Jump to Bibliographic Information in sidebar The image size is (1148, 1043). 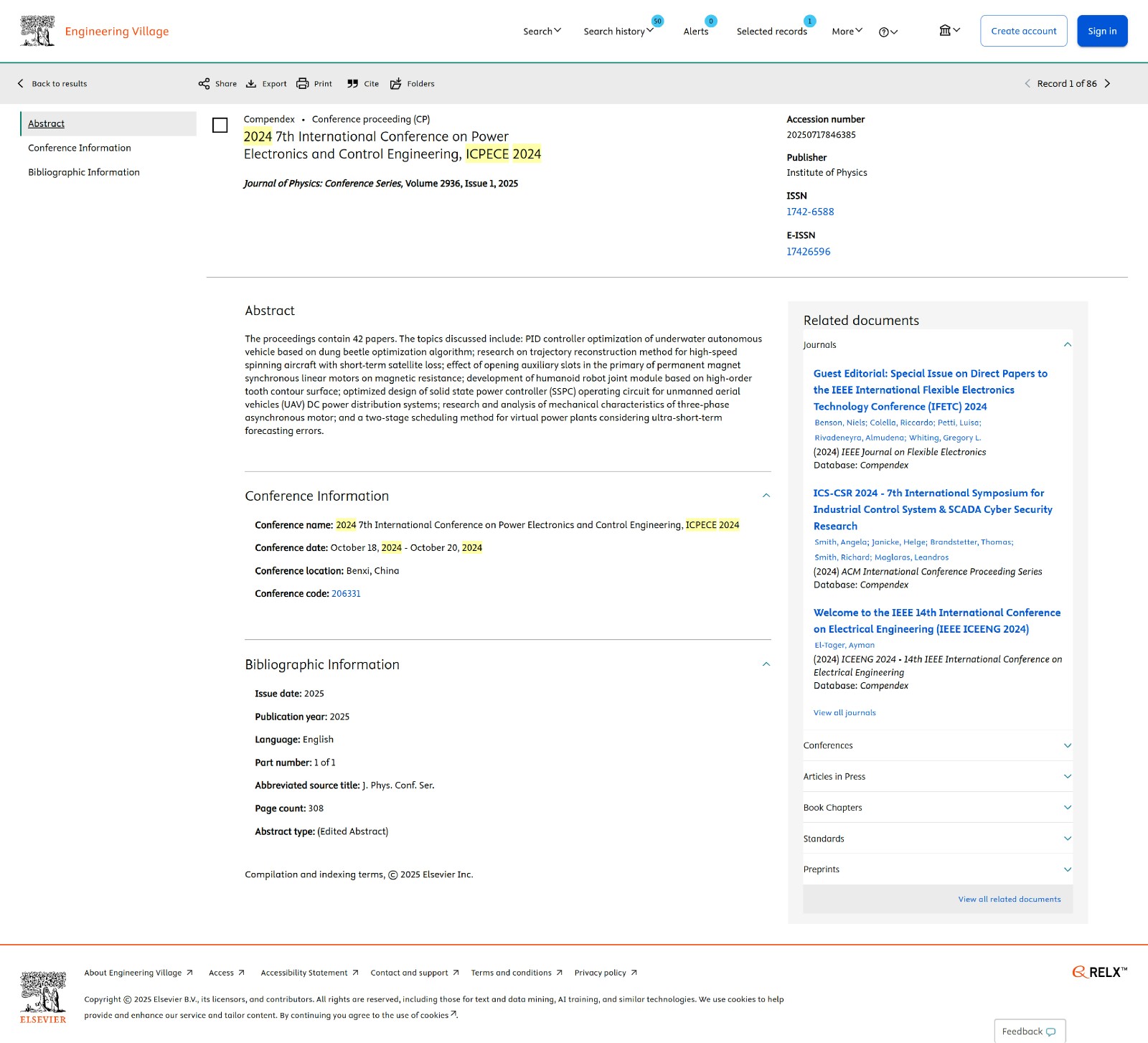[84, 172]
